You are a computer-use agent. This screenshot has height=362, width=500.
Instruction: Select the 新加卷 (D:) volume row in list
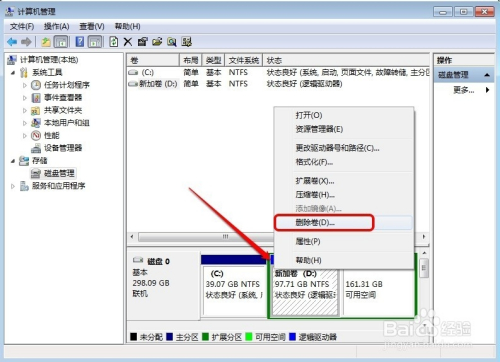coord(278,84)
